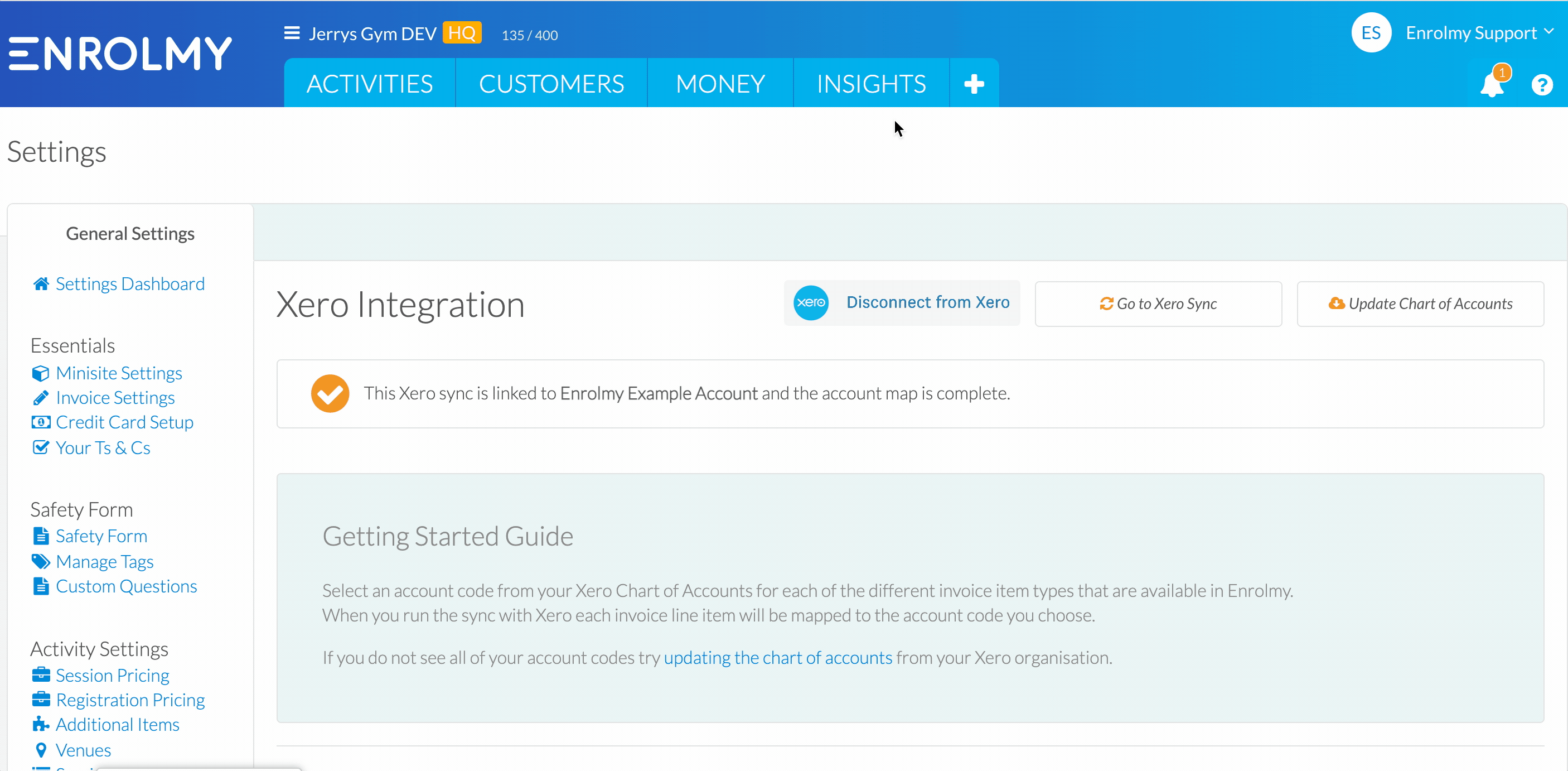
Task: Open Venues link
Action: click(84, 750)
